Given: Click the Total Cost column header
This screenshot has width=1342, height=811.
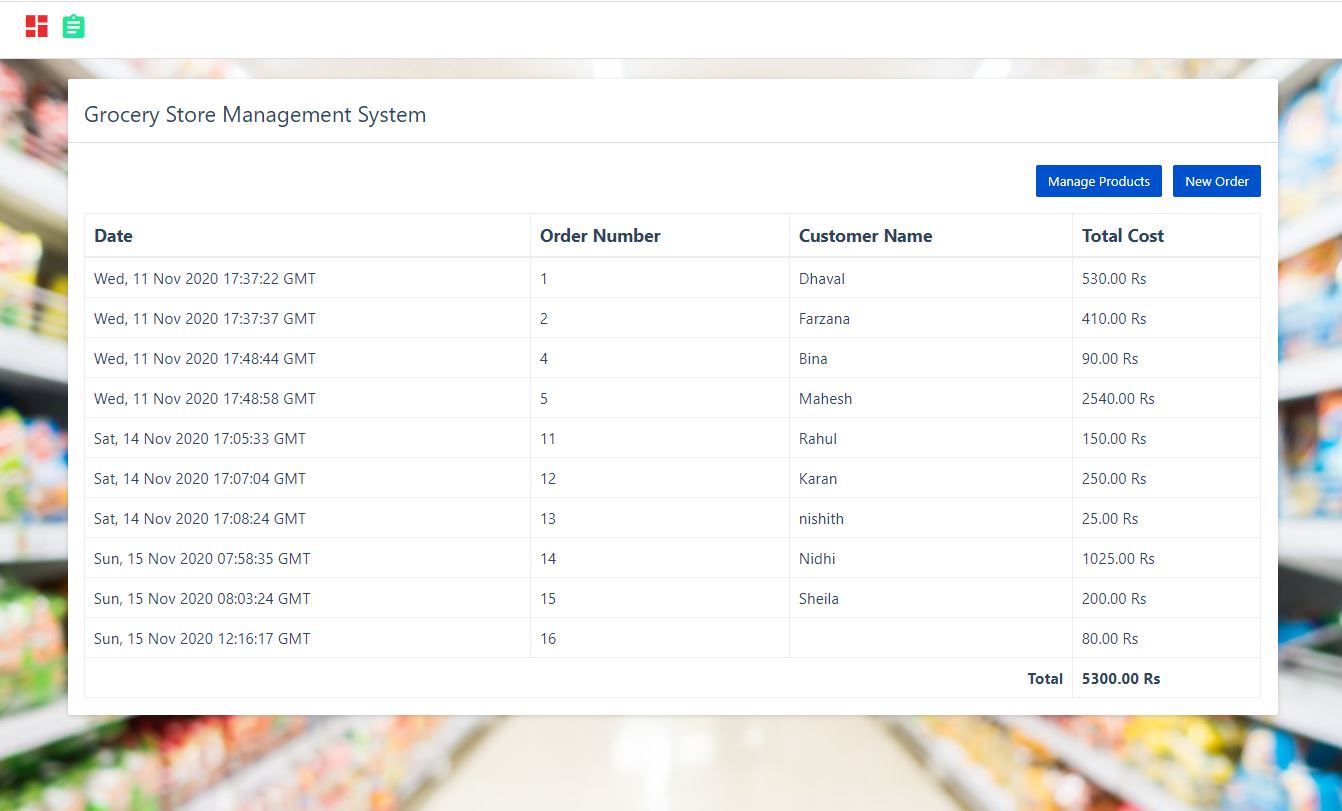Looking at the screenshot, I should (1123, 236).
